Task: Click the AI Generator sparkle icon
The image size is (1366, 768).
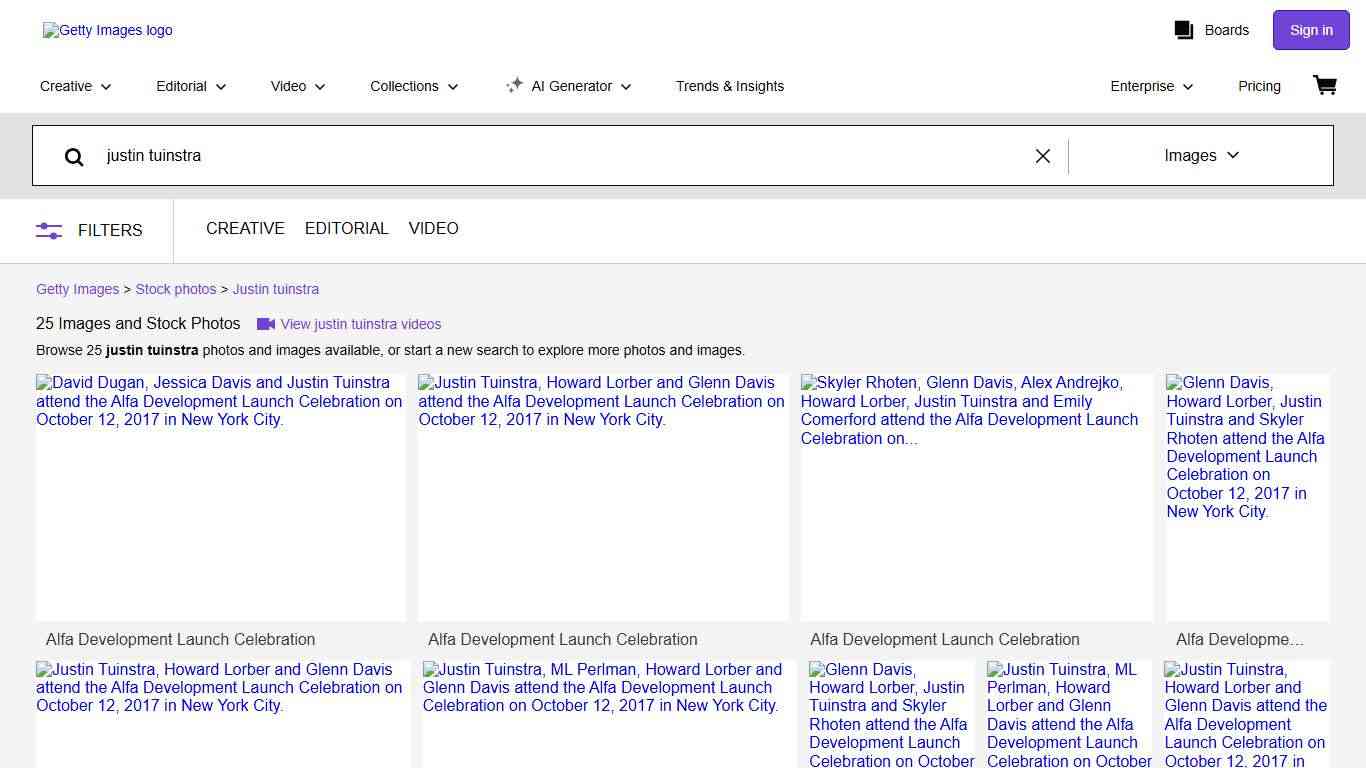Action: 514,85
